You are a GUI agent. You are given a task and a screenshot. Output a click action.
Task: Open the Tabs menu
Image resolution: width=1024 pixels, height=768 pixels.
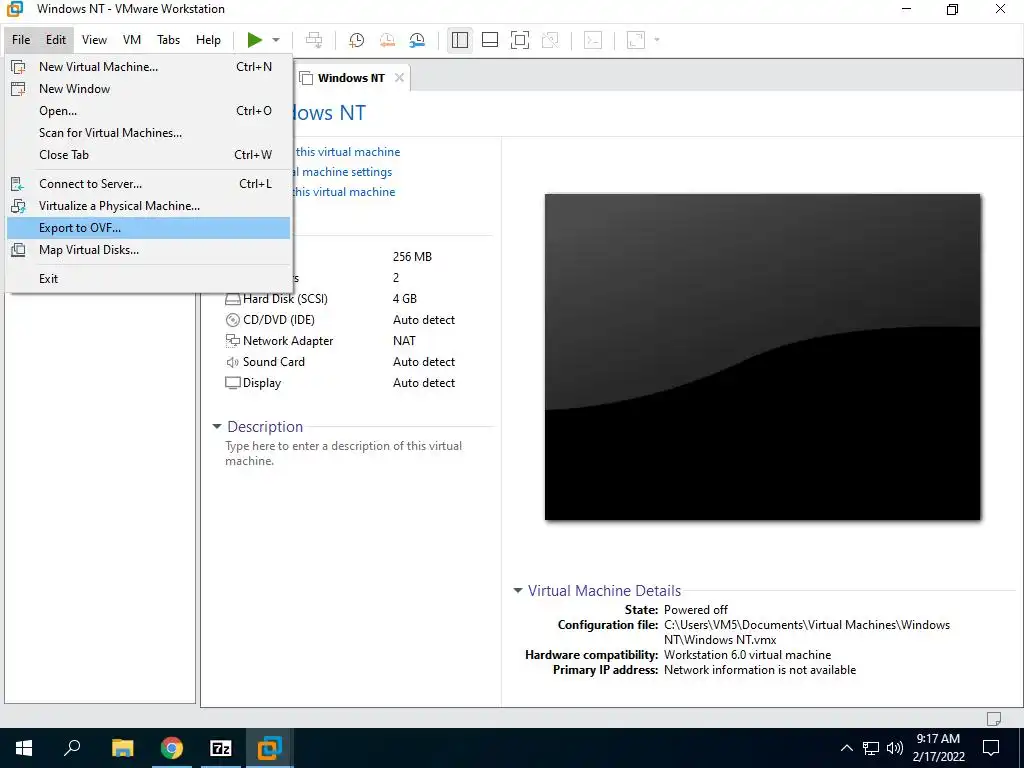[x=168, y=40]
